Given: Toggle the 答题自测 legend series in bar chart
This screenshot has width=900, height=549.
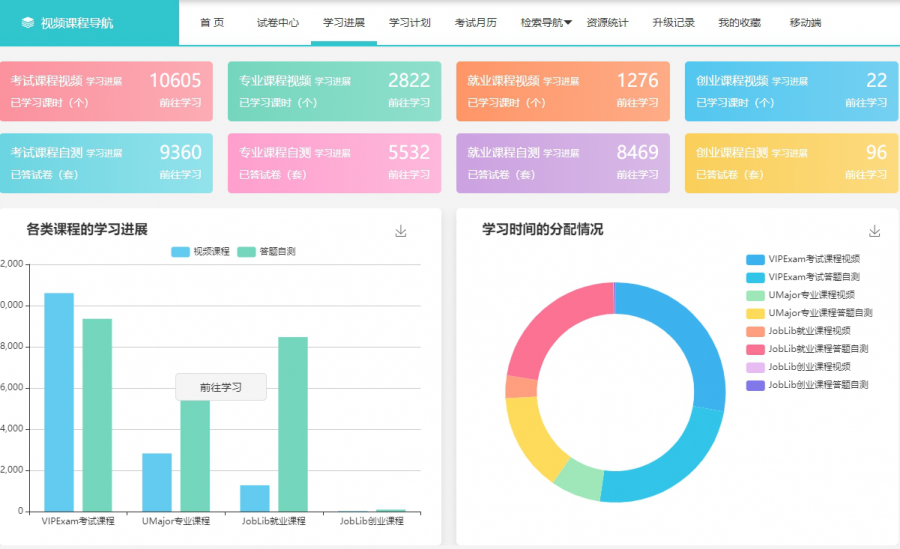Looking at the screenshot, I should (x=267, y=252).
